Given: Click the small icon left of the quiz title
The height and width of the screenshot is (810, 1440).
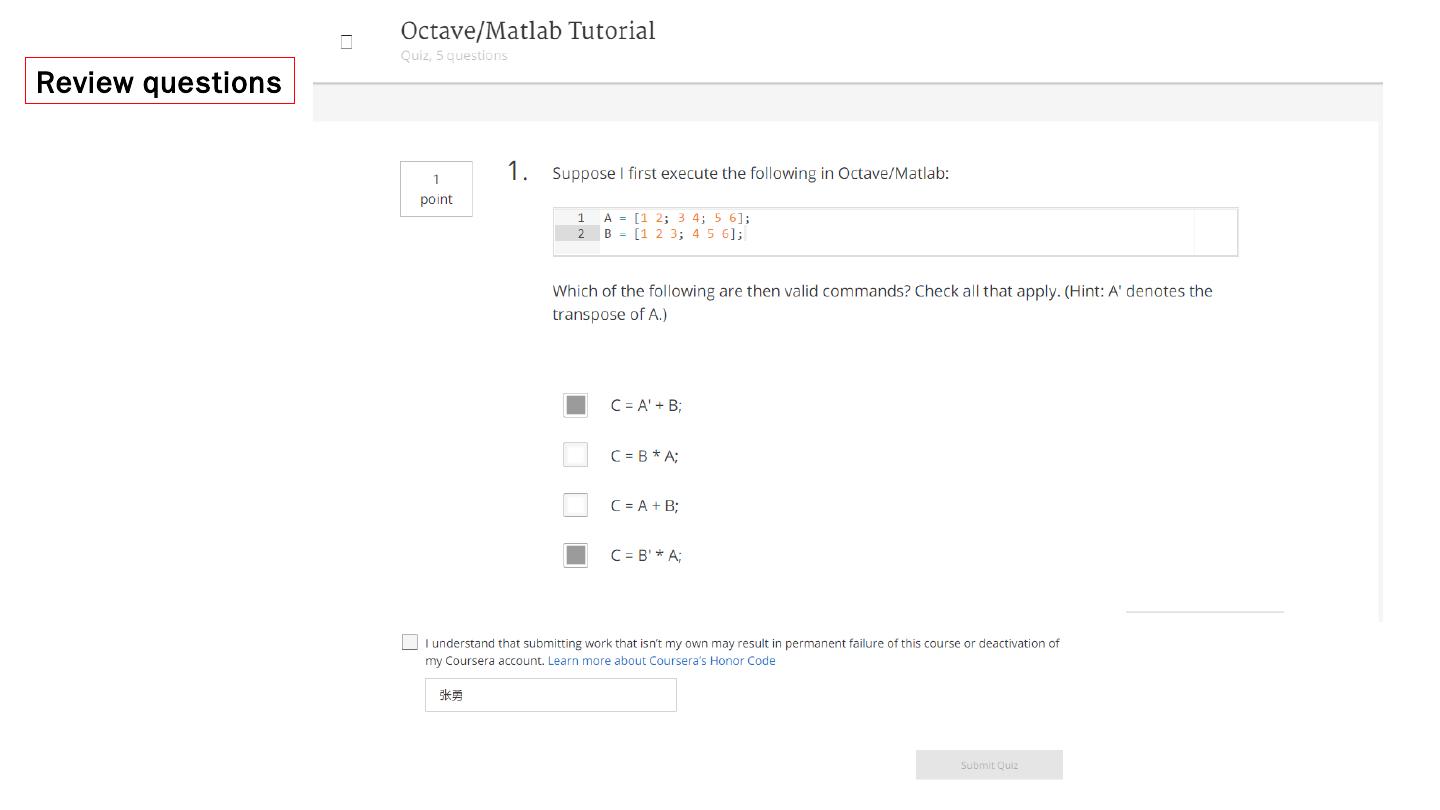Looking at the screenshot, I should pos(346,42).
